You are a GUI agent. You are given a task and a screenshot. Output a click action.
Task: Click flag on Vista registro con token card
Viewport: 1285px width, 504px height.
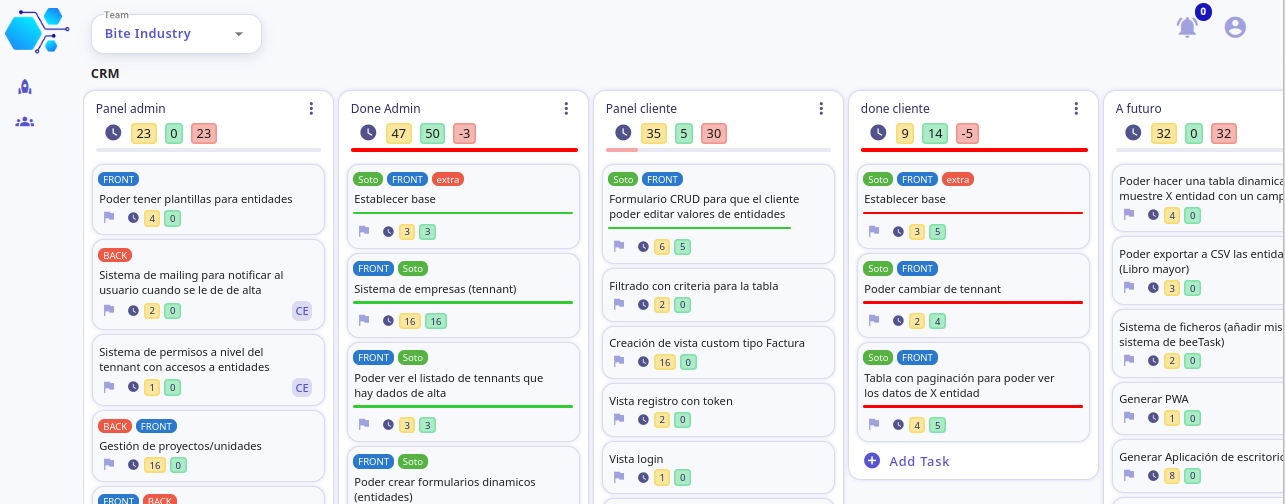point(619,419)
